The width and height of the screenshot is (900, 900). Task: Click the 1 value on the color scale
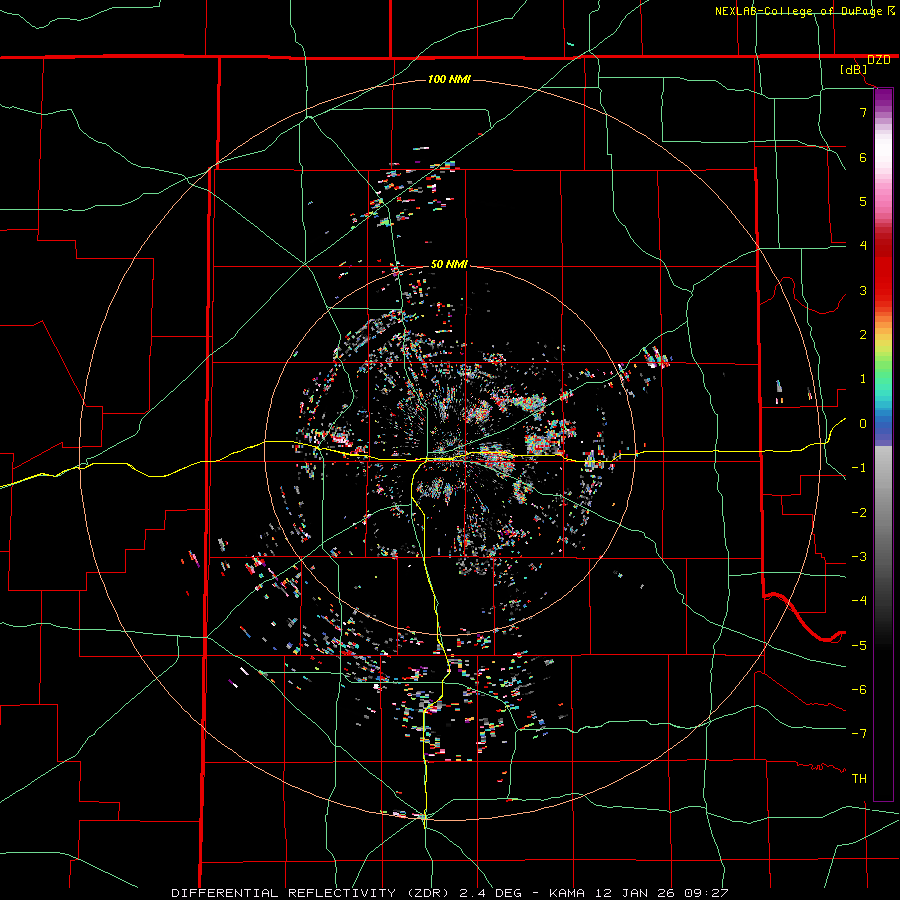click(863, 379)
